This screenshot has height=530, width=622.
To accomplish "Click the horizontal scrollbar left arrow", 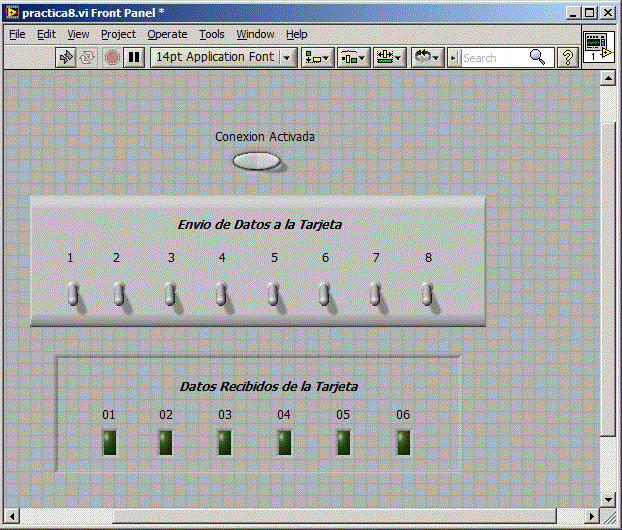I will 12,516.
